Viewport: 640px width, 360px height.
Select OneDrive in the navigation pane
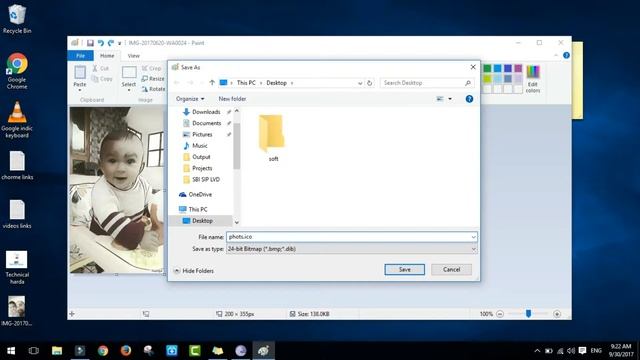coord(196,195)
